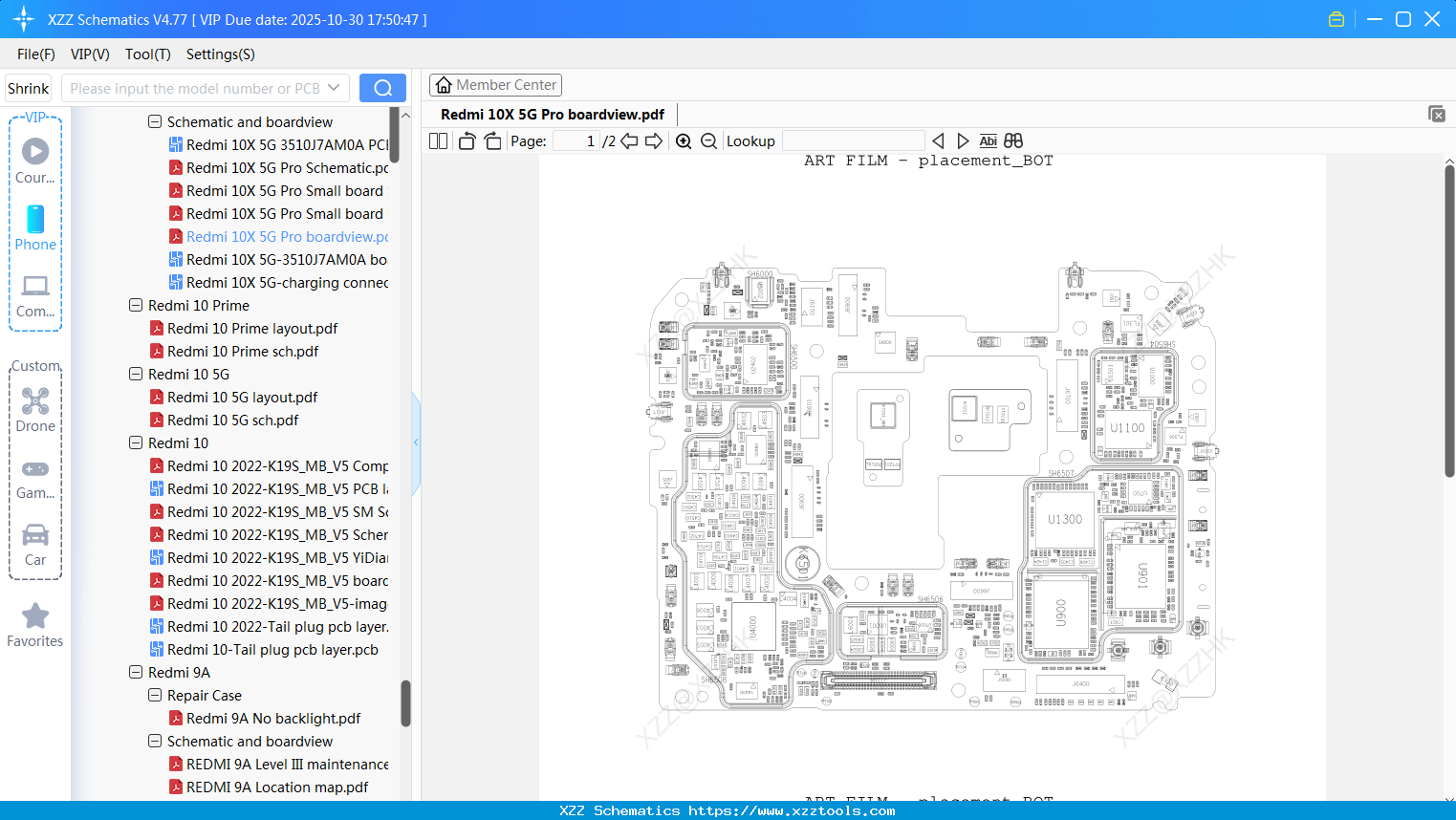
Task: Select the Abi text search icon
Action: tap(988, 140)
